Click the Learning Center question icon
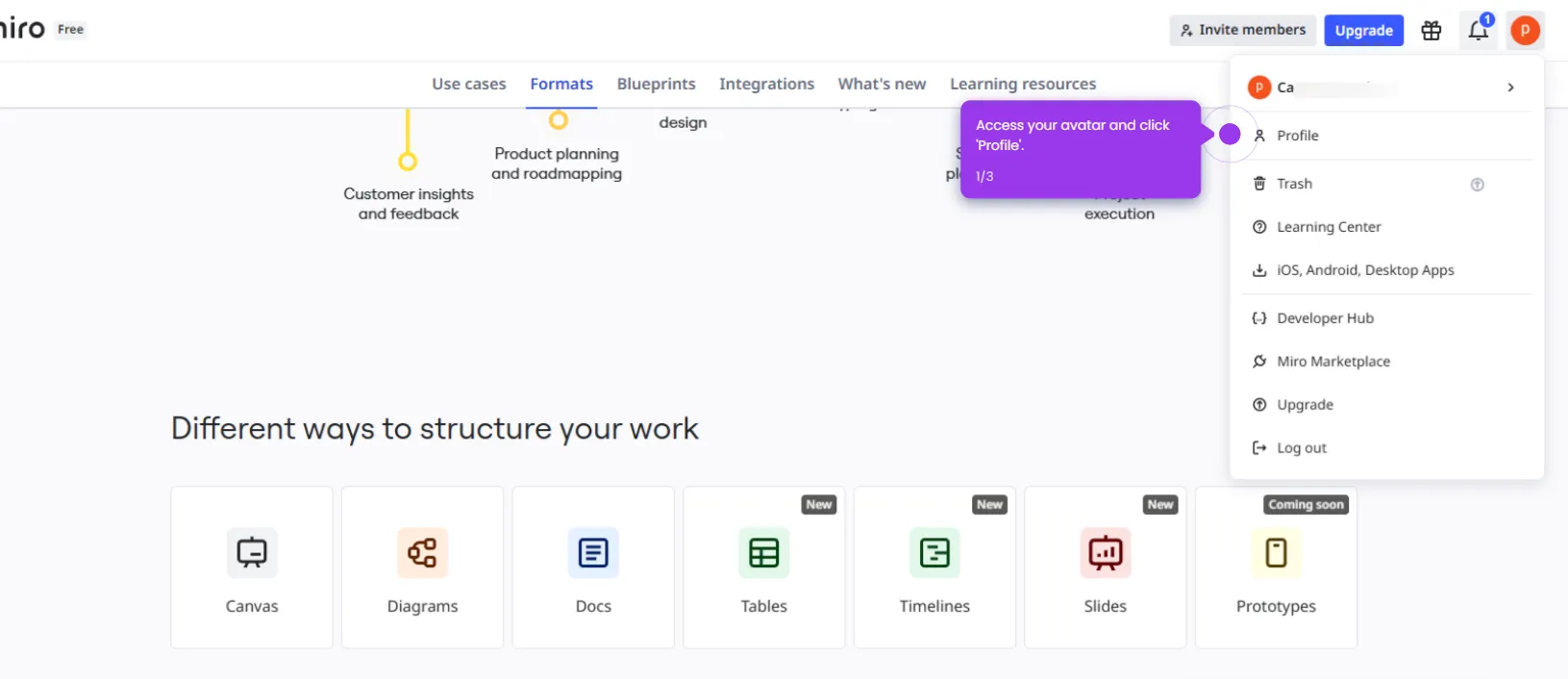This screenshot has width=1568, height=679. coord(1259,227)
